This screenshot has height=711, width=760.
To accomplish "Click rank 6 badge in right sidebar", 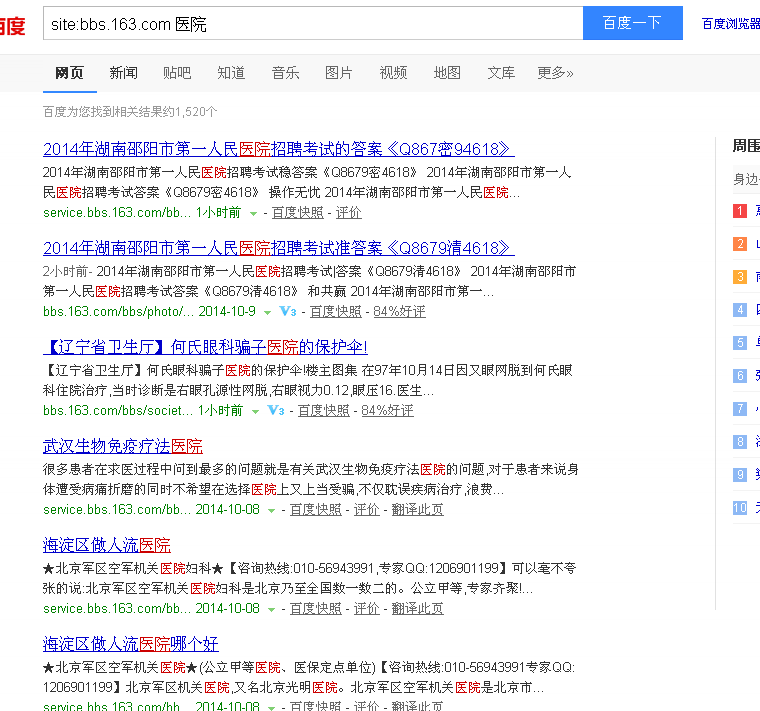I will 740,375.
